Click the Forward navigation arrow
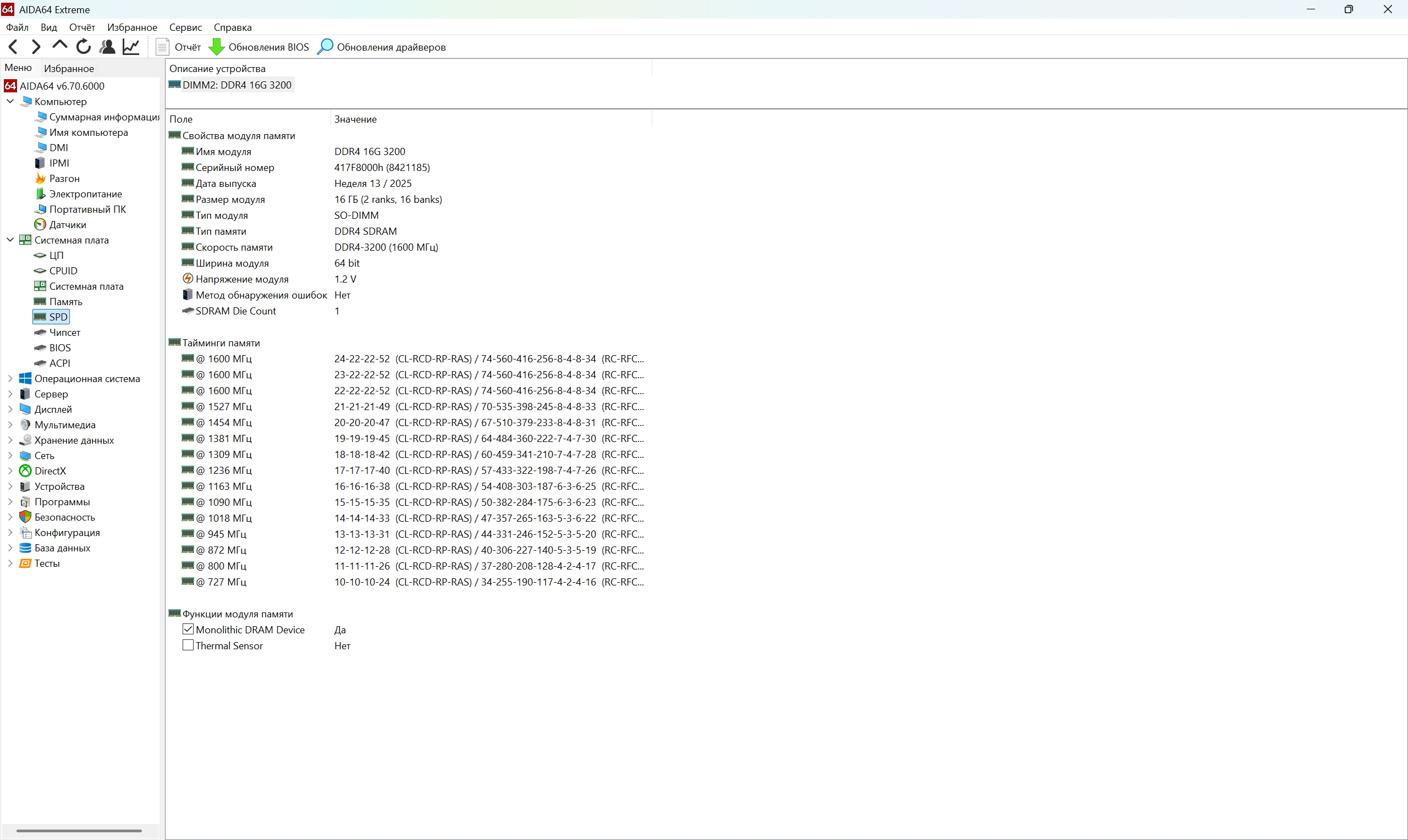The height and width of the screenshot is (840, 1408). pos(36,46)
